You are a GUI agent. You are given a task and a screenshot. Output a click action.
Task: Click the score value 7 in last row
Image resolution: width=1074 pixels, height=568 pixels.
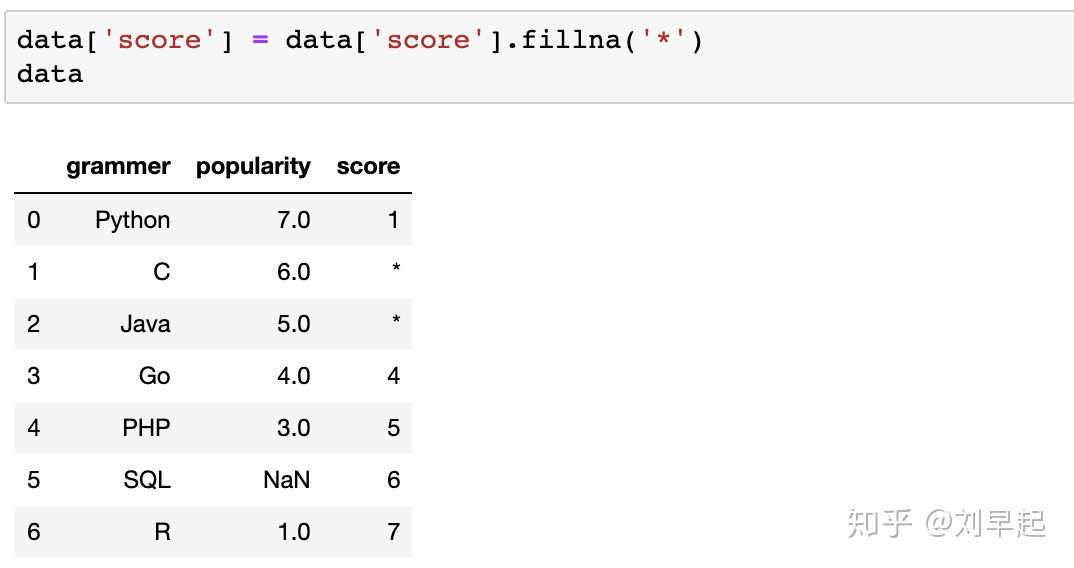(393, 532)
